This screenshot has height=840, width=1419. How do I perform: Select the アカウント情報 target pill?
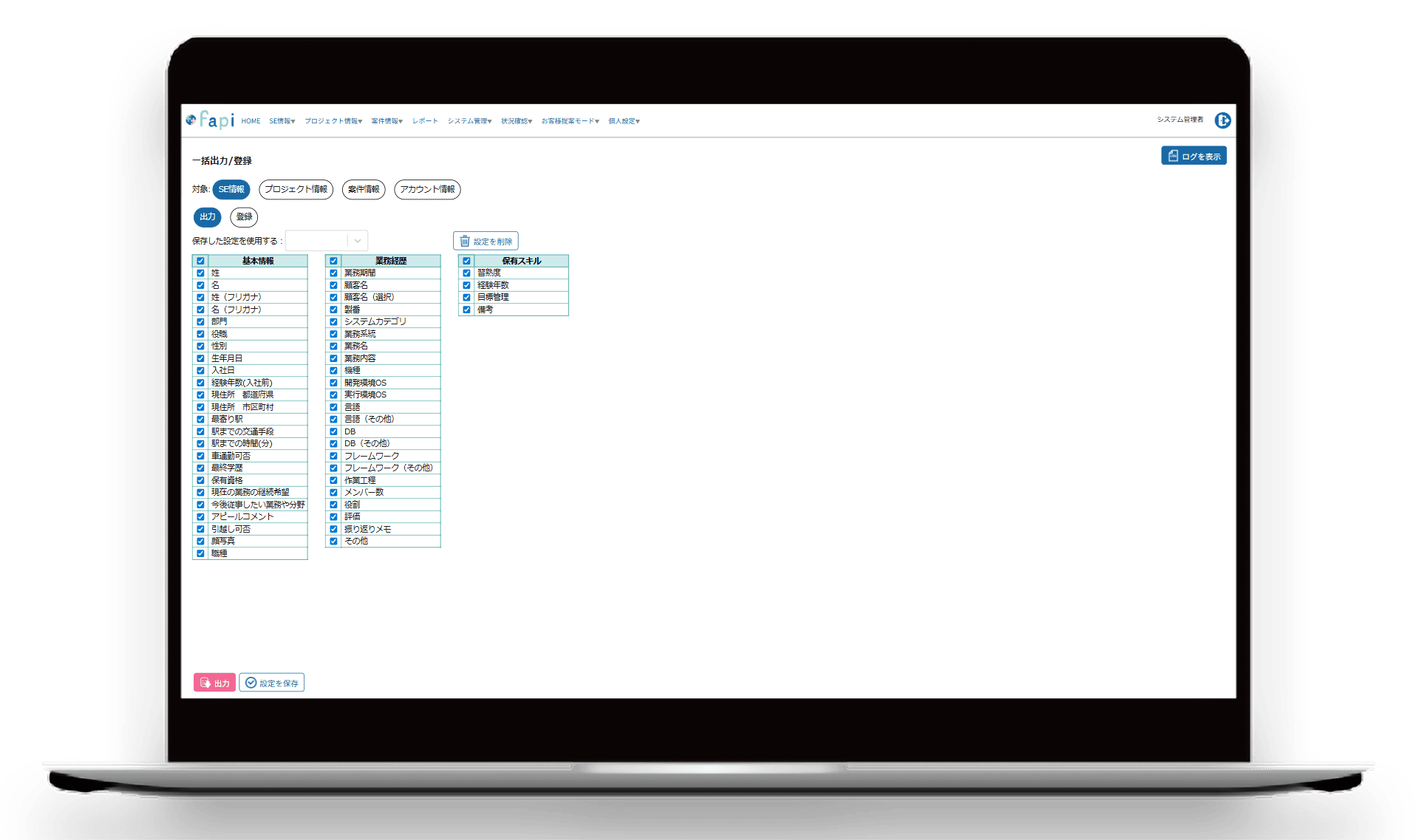[427, 189]
